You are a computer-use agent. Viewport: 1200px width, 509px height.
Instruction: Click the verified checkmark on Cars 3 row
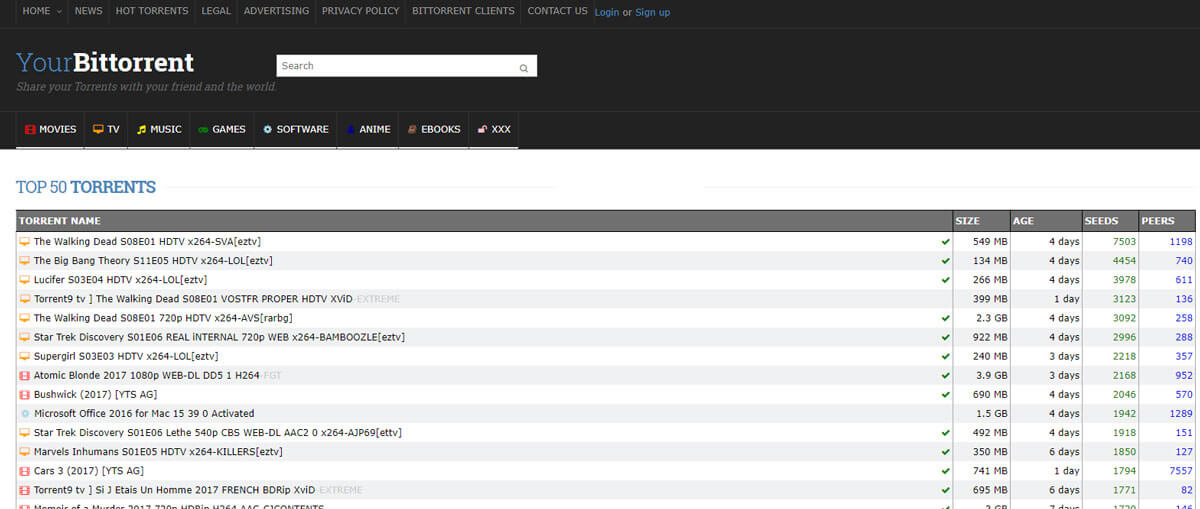[945, 471]
